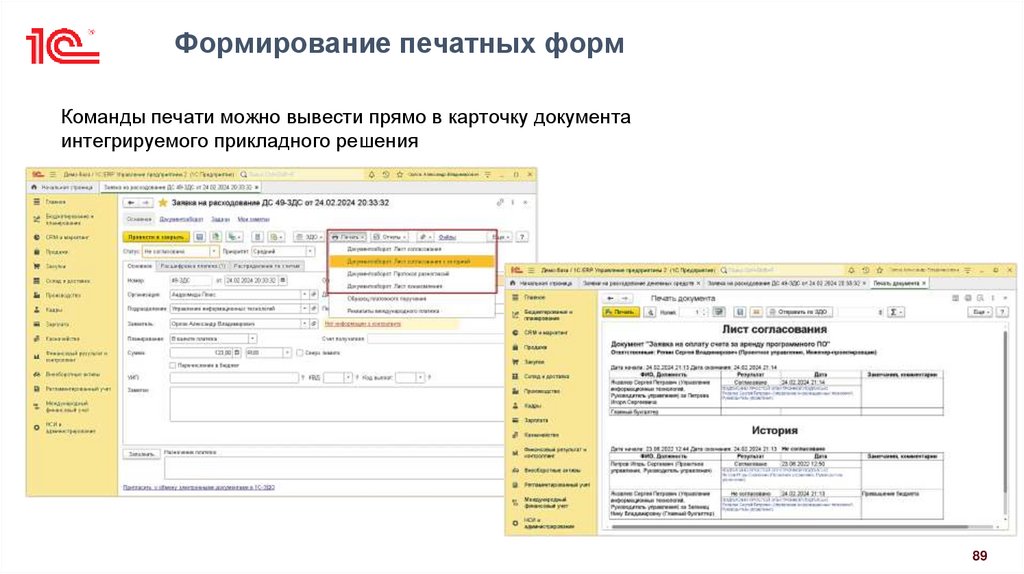Open the history clock icon in the right window
This screenshot has height=574, width=1024.
(865, 270)
